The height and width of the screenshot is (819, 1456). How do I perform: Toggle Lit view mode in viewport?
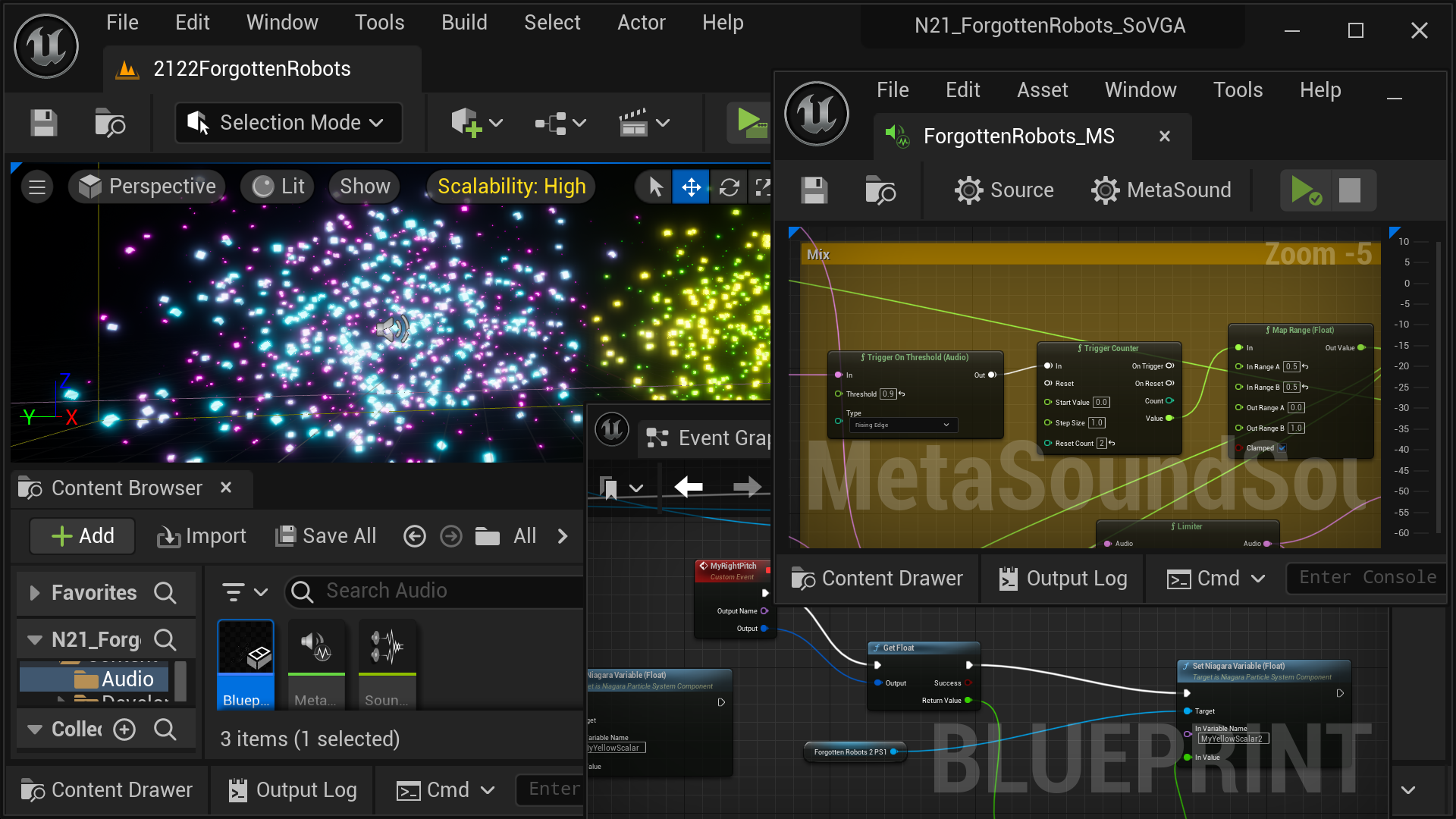pos(278,187)
